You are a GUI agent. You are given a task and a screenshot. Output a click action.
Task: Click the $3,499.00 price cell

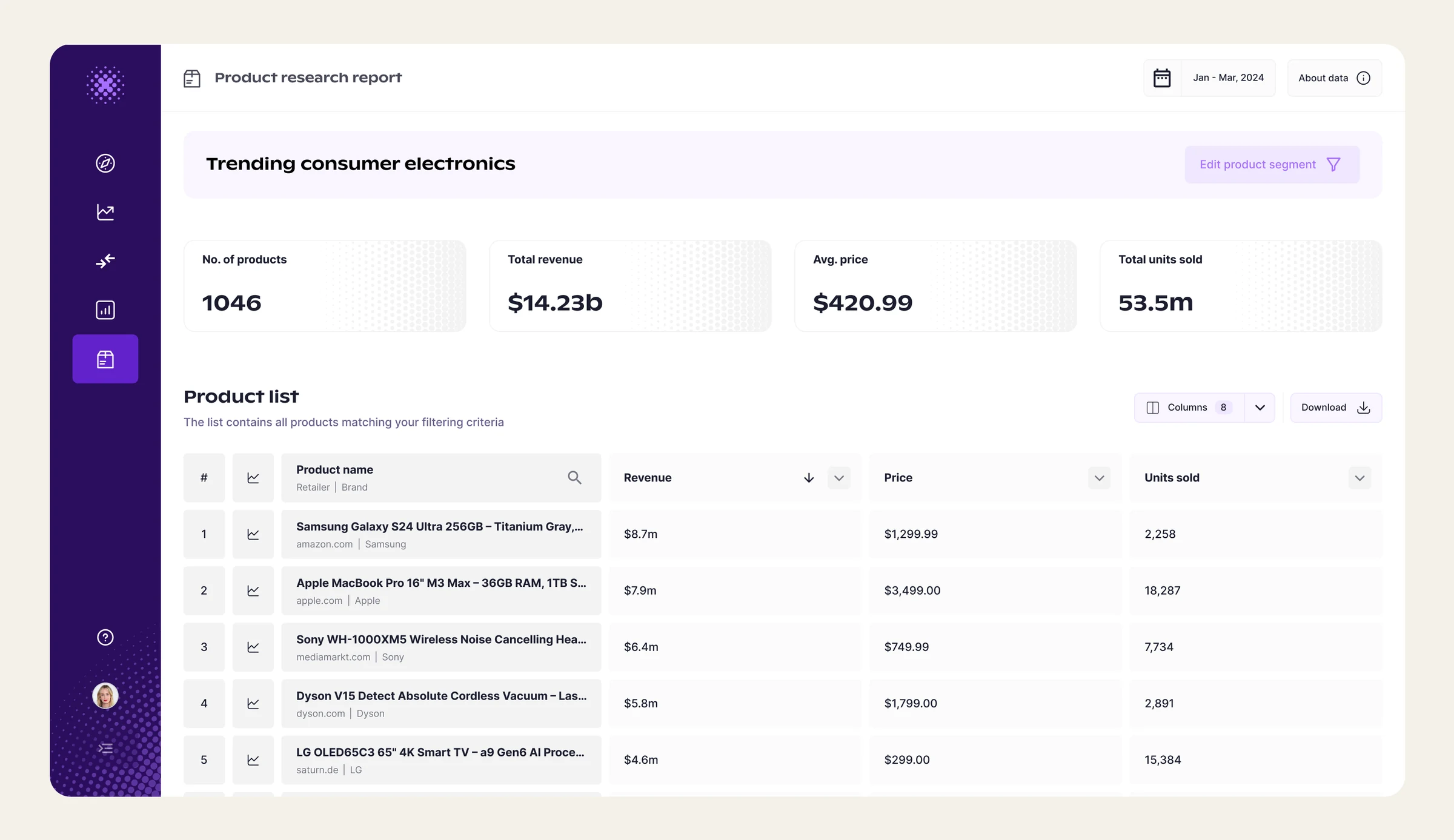click(x=995, y=590)
